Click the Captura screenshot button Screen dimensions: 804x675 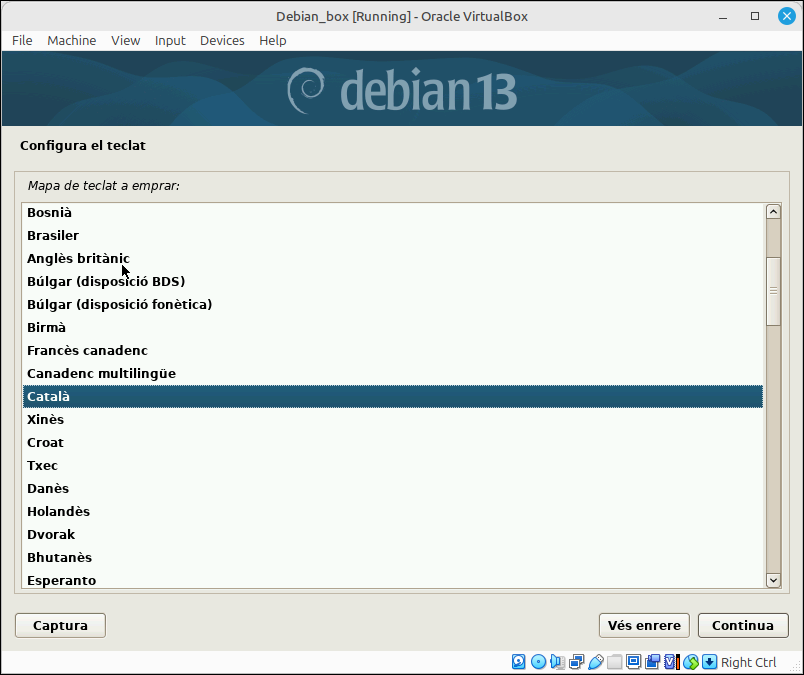pyautogui.click(x=61, y=625)
